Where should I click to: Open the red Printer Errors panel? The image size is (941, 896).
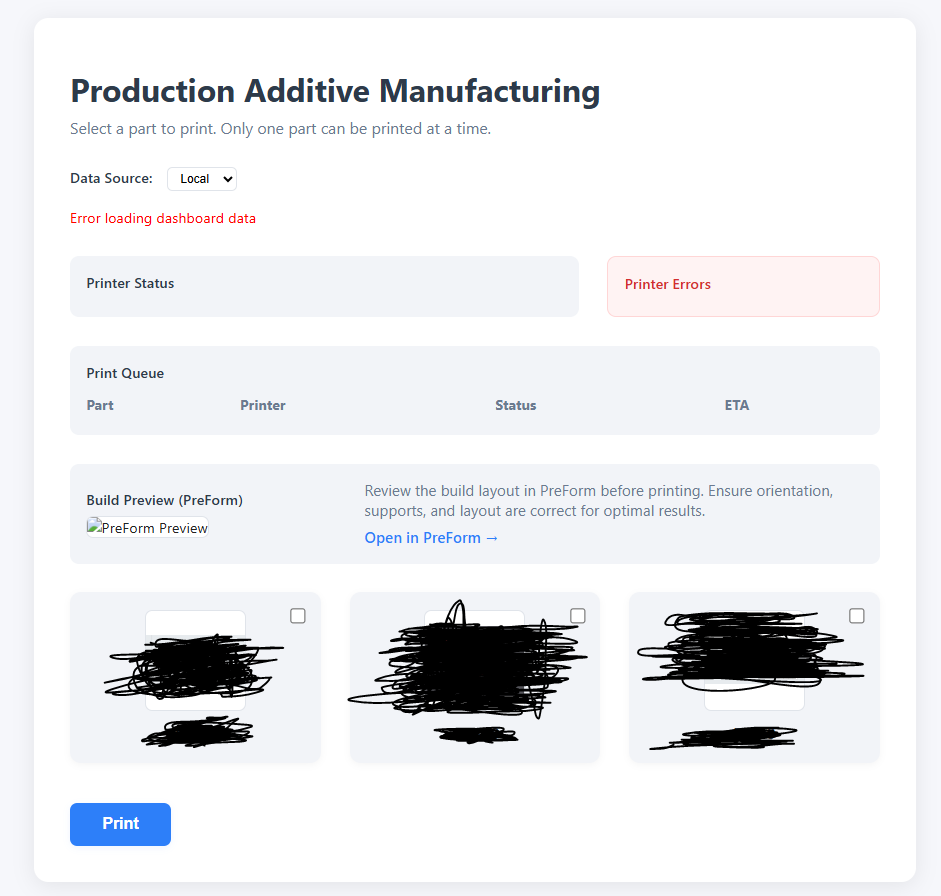pos(743,286)
